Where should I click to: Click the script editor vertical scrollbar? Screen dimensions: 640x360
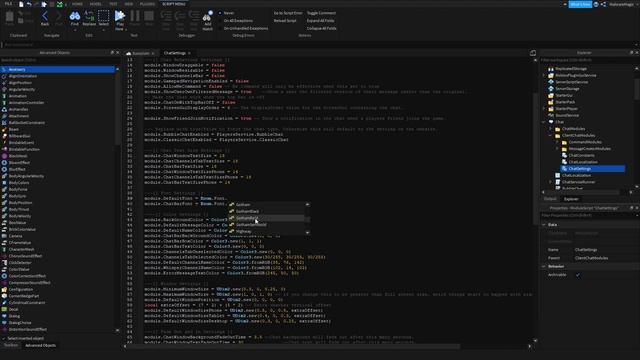click(x=535, y=159)
